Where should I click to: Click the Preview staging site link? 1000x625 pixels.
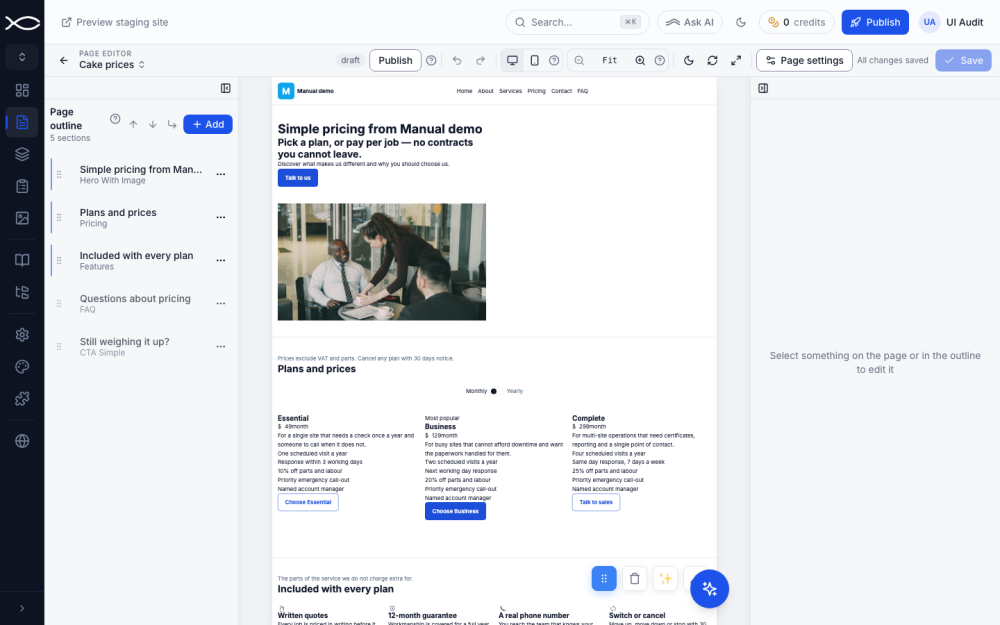coord(115,22)
